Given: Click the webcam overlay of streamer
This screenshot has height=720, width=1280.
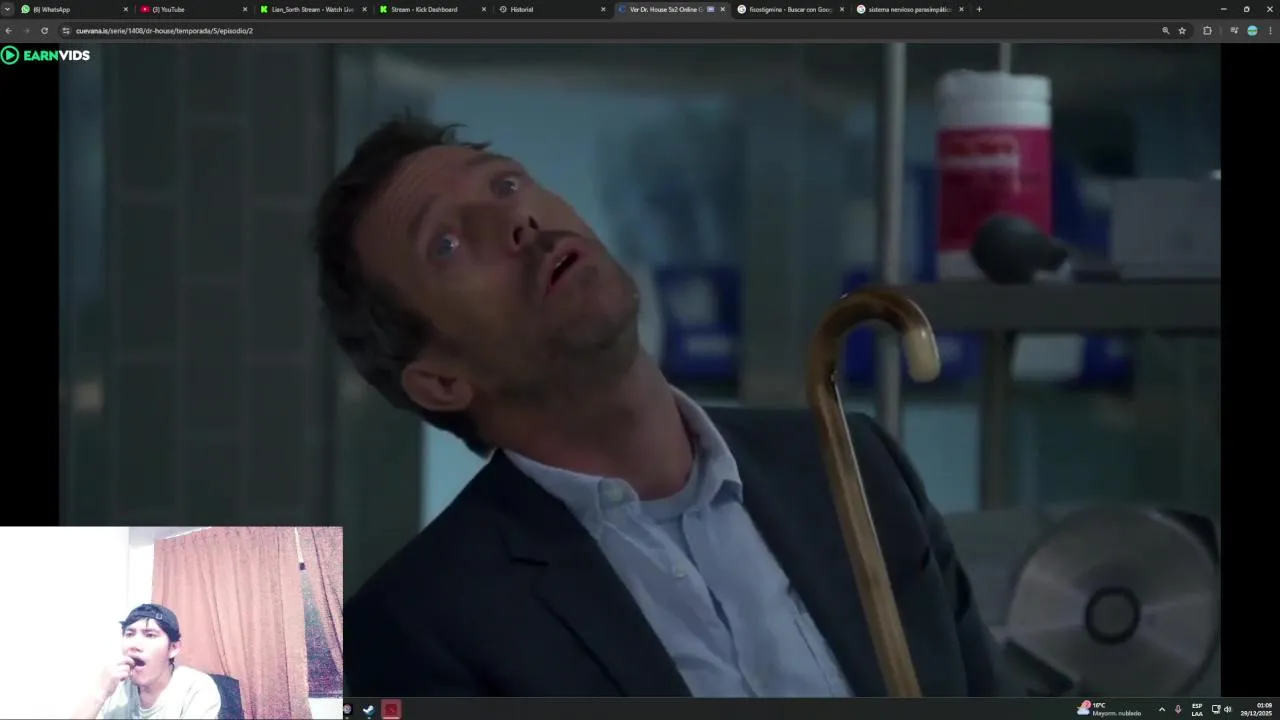Looking at the screenshot, I should (171, 623).
